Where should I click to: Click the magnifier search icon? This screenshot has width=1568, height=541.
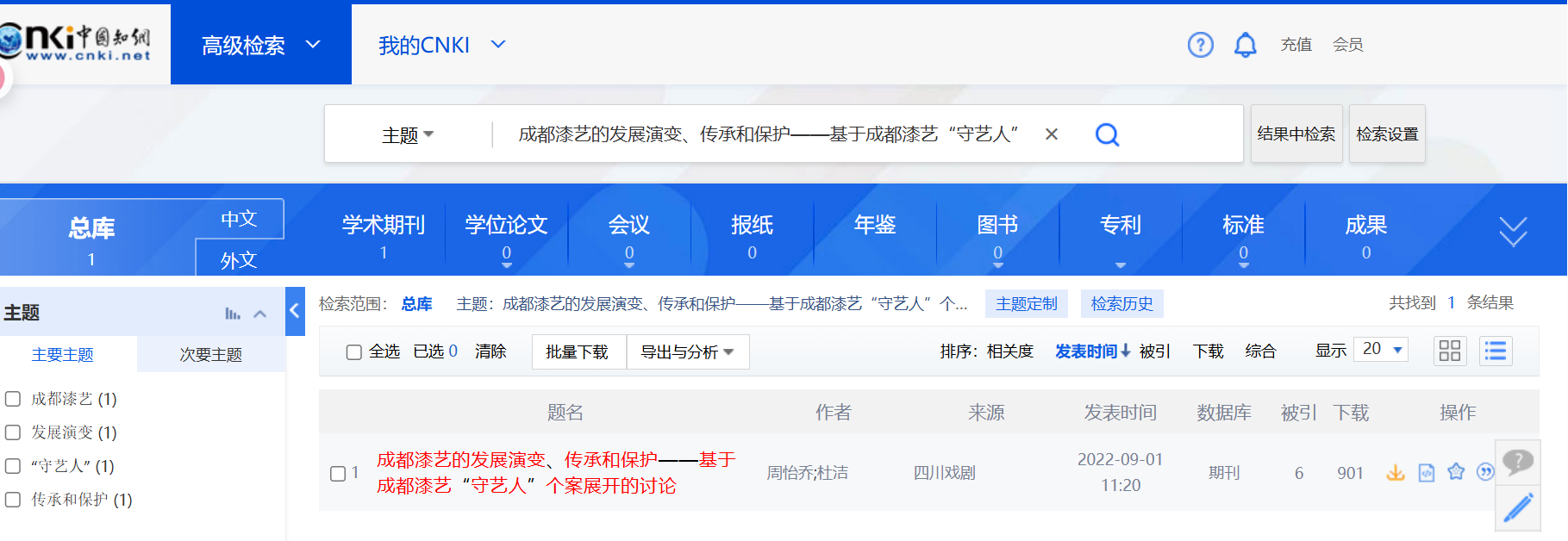[x=1107, y=134]
